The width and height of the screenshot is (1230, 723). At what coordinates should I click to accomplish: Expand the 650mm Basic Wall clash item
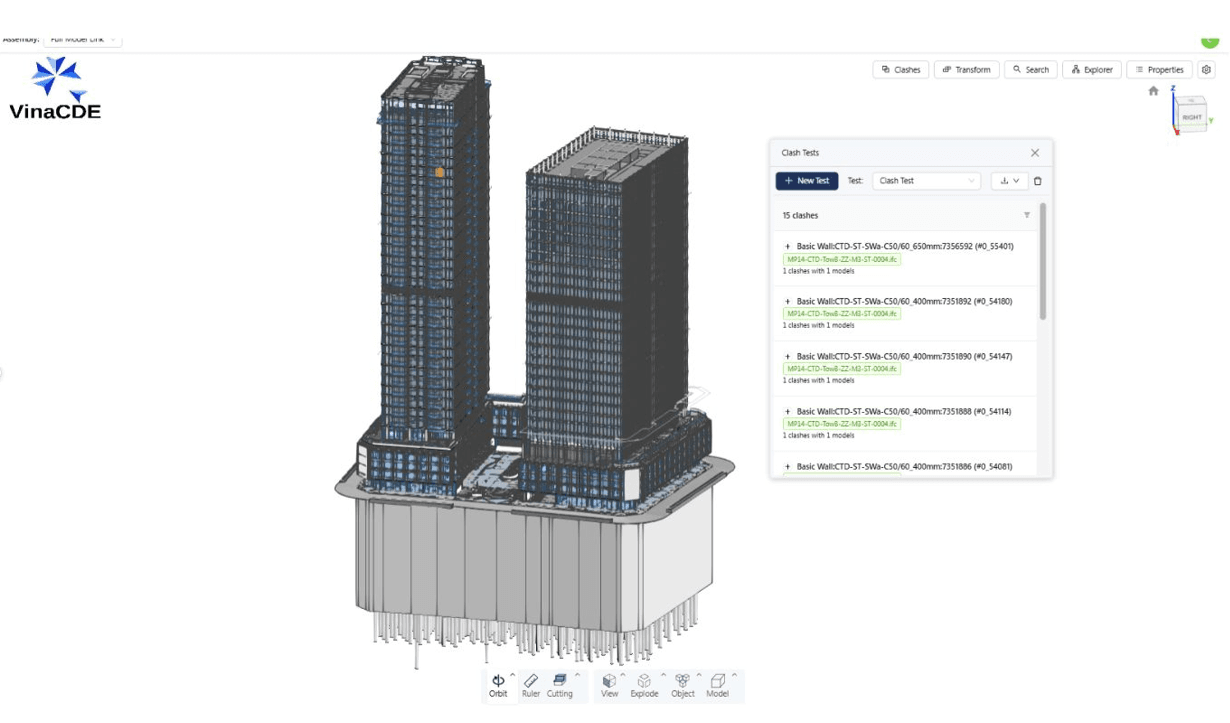[x=788, y=246]
